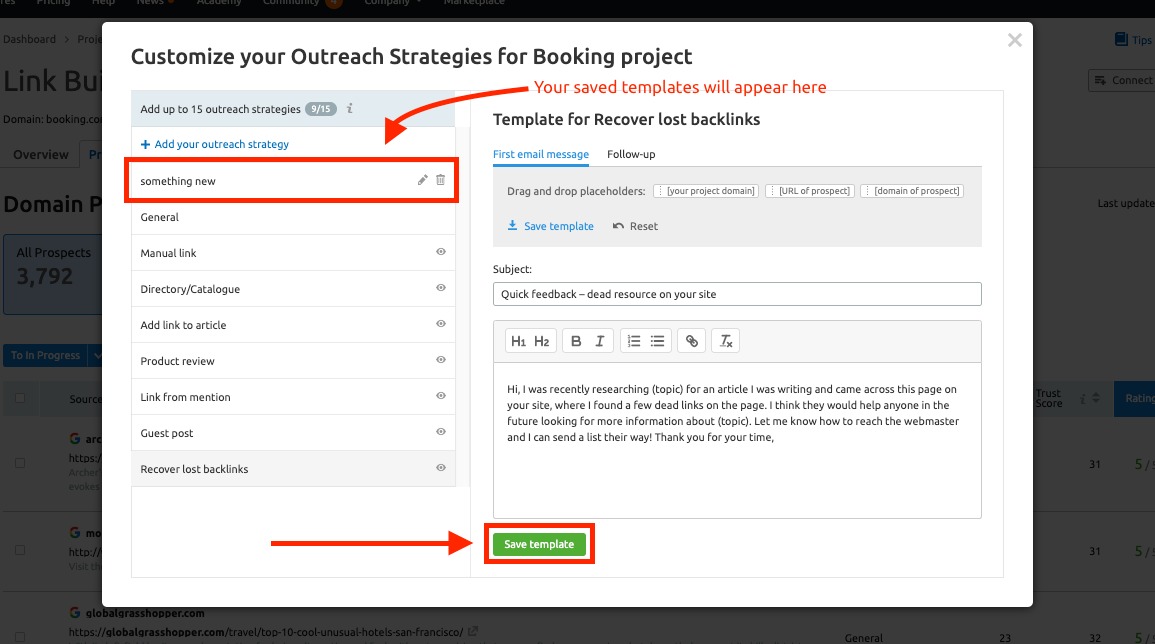Screen dimensions: 1155x644
Task: Apply H1 heading formatting
Action: click(519, 341)
